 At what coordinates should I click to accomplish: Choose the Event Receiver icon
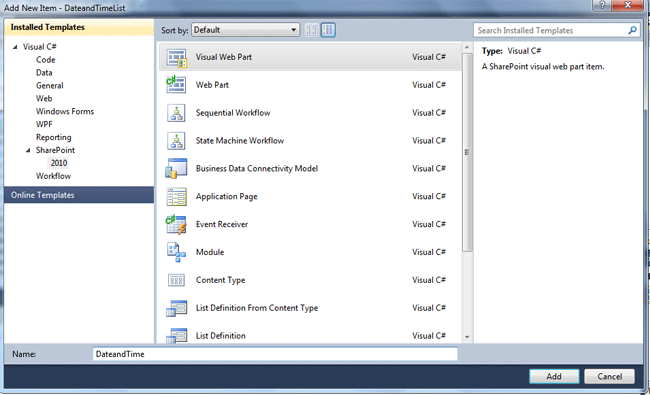click(176, 224)
